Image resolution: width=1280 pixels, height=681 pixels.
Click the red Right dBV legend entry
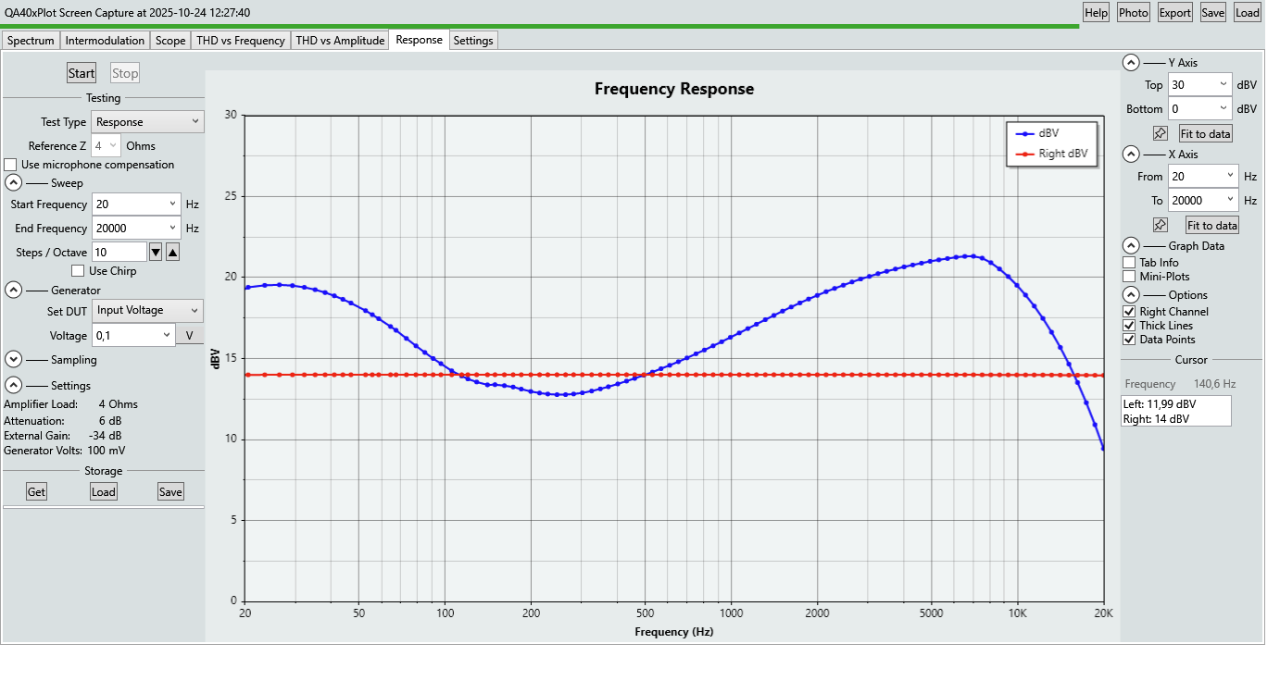pos(1051,154)
